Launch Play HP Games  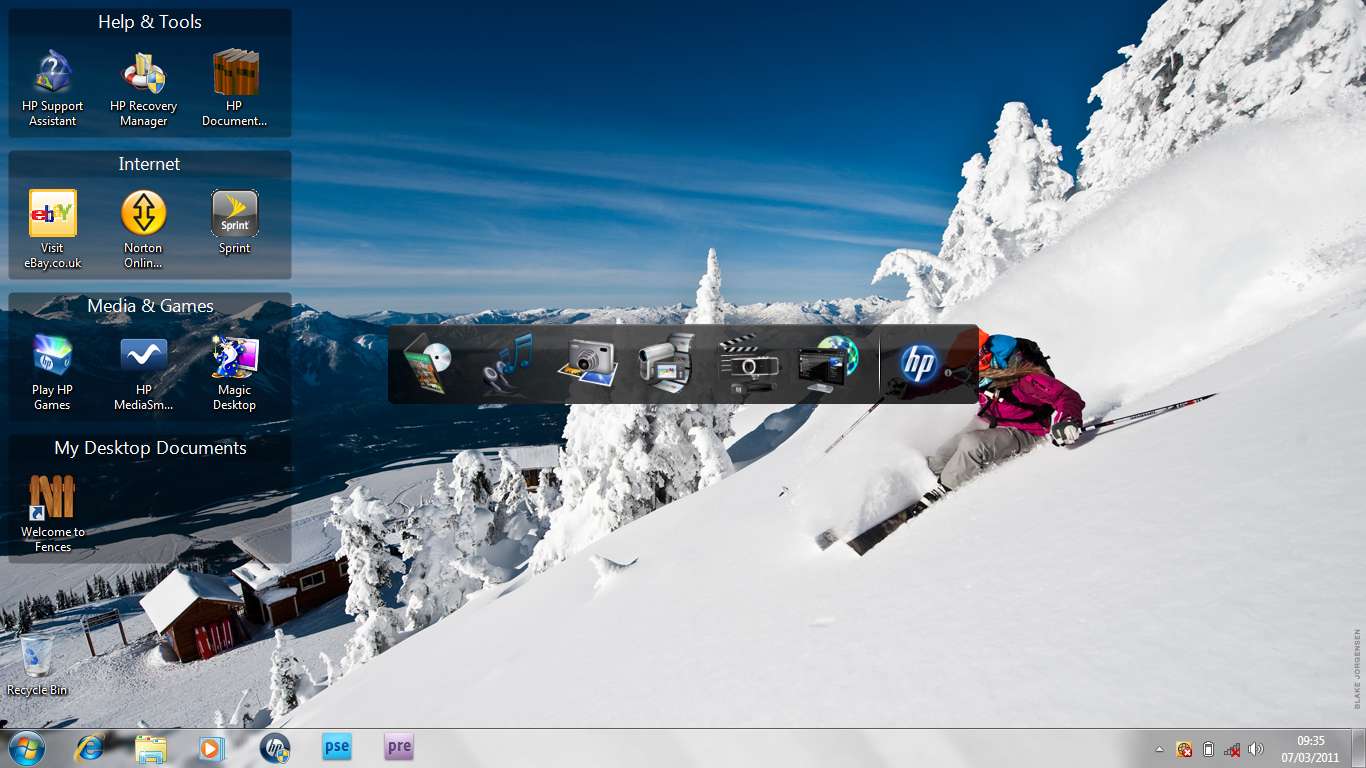[52, 357]
